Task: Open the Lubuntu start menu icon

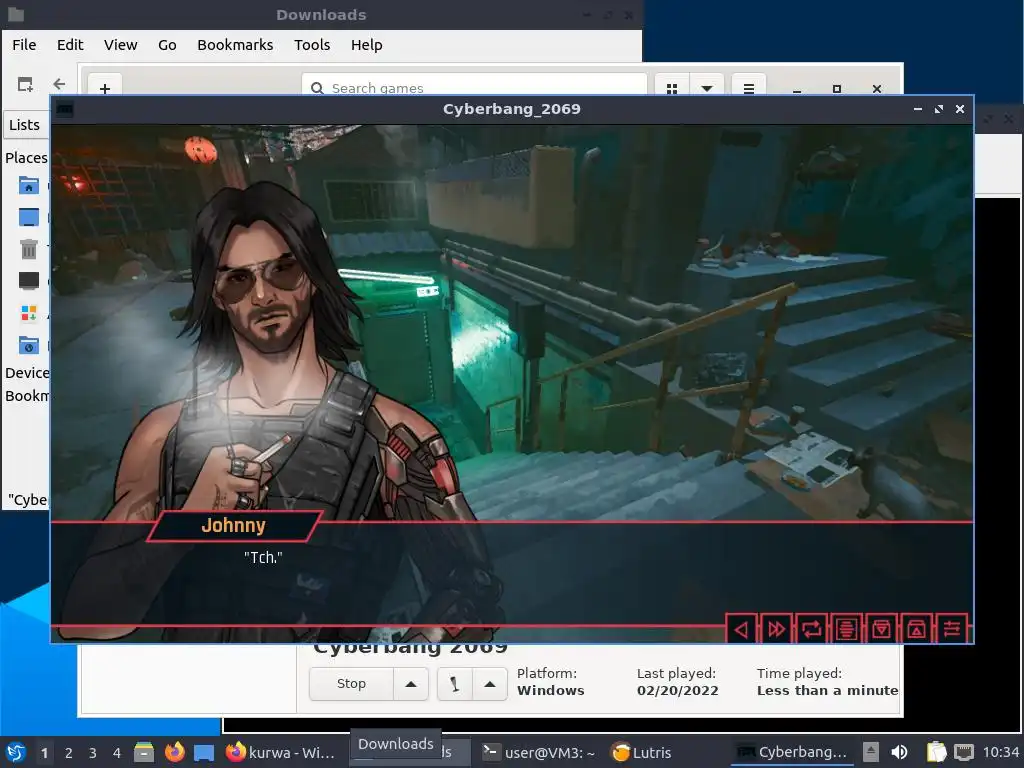Action: tap(16, 752)
